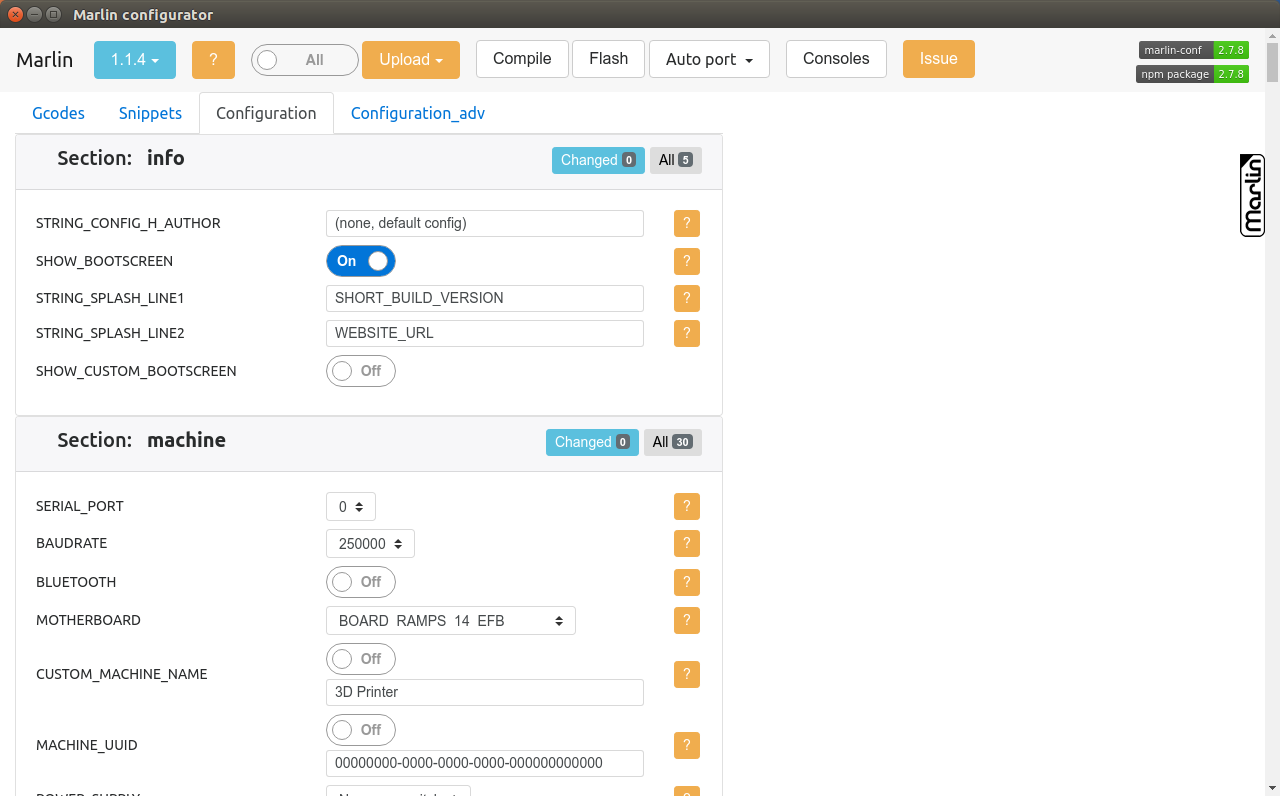The image size is (1280, 796).
Task: Click help icon next to MACHINE_UUID
Action: point(686,745)
